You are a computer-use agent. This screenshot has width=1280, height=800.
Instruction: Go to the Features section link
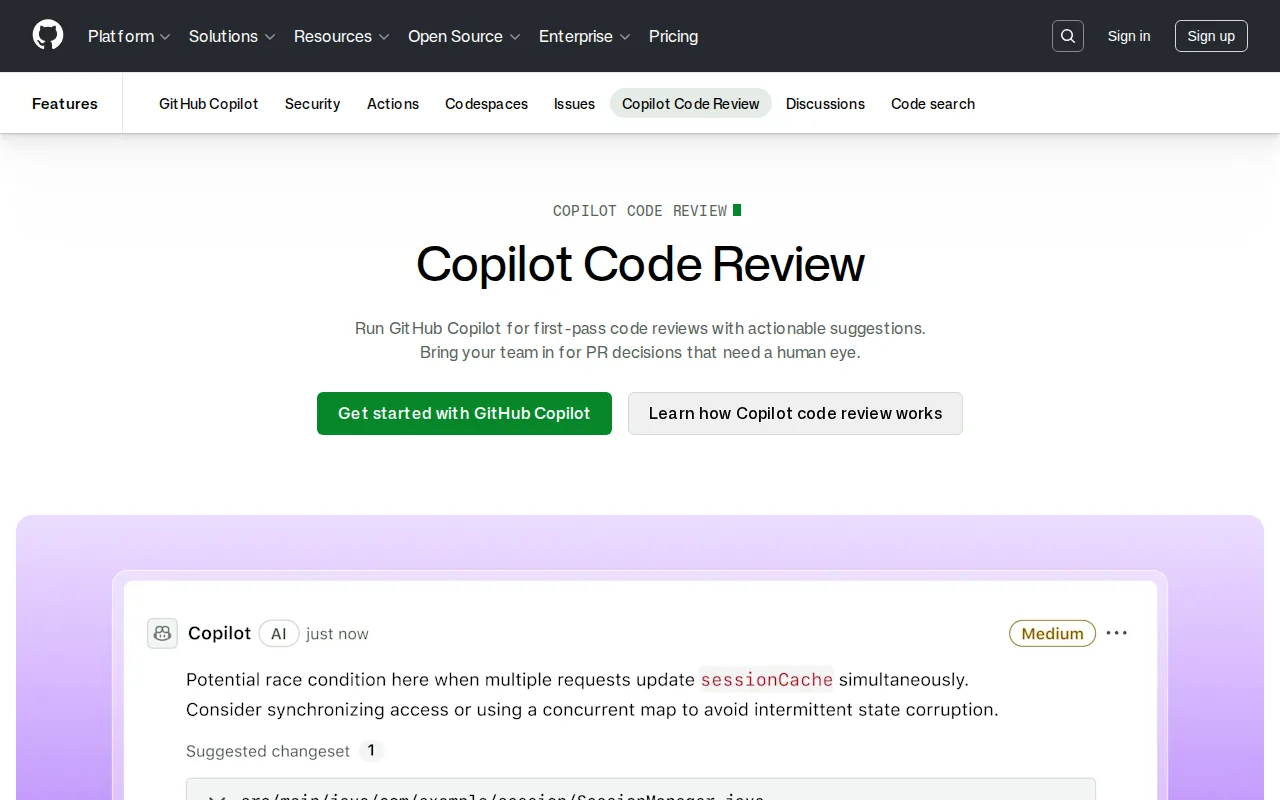65,104
